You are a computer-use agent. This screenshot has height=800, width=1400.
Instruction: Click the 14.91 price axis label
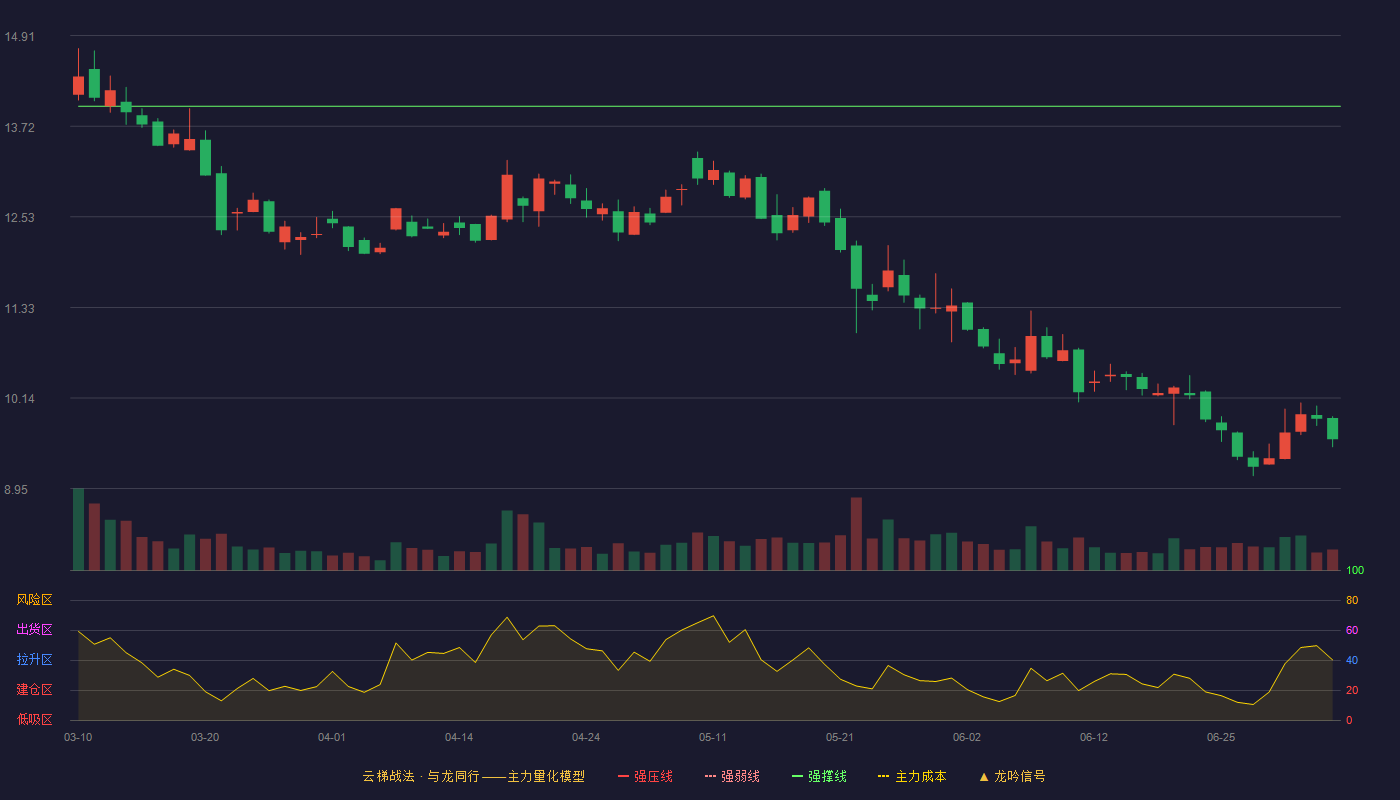(19, 37)
